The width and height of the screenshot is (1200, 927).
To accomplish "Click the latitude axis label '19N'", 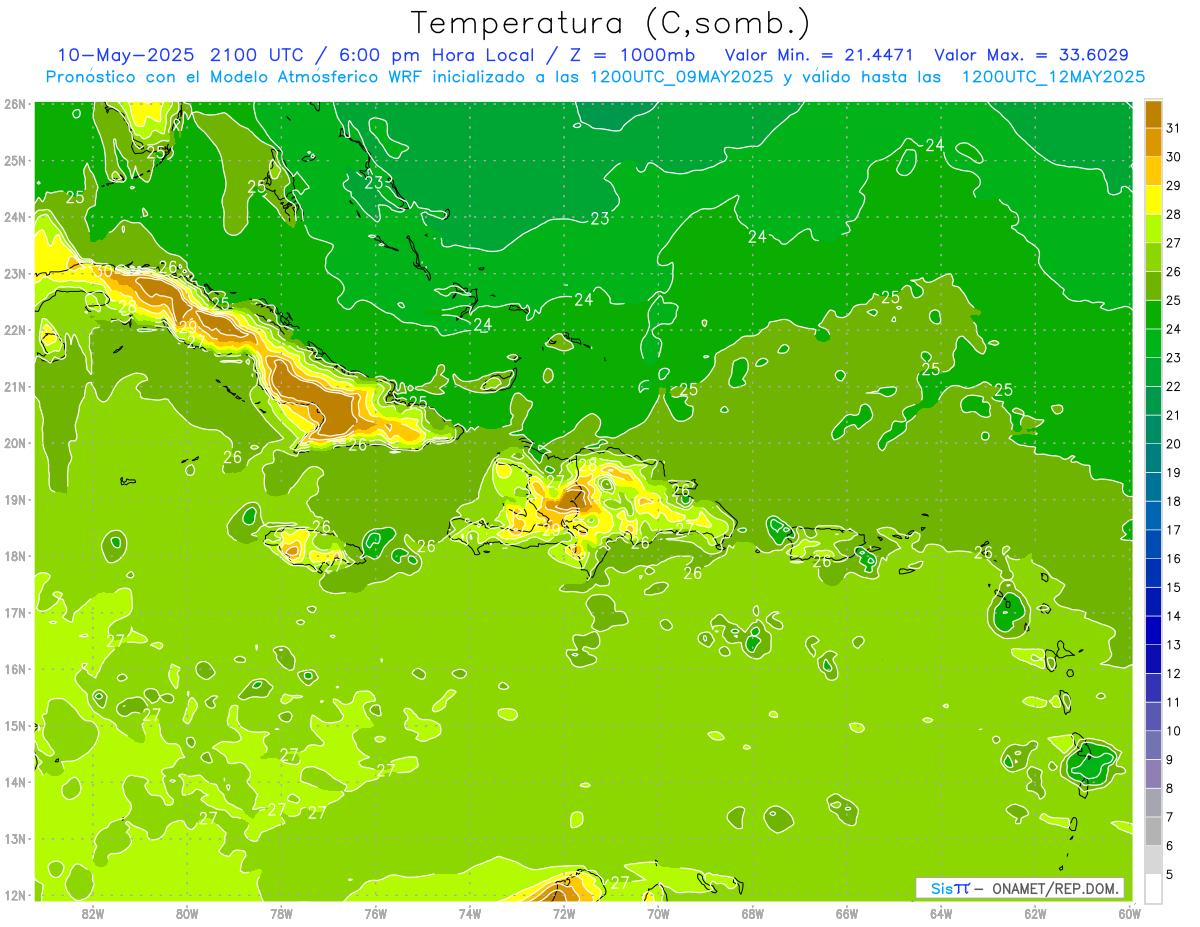I will click(15, 499).
